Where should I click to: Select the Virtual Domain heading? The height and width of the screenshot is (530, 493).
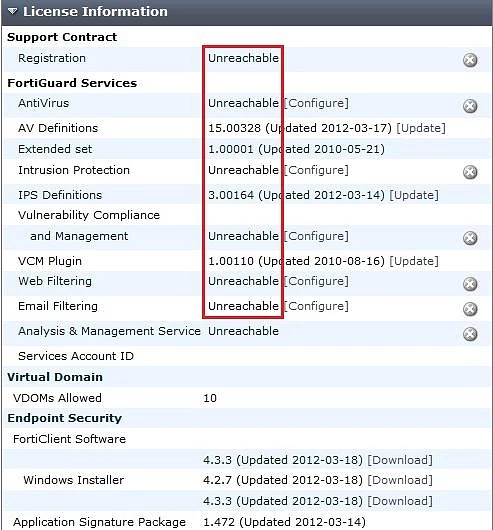[55, 377]
